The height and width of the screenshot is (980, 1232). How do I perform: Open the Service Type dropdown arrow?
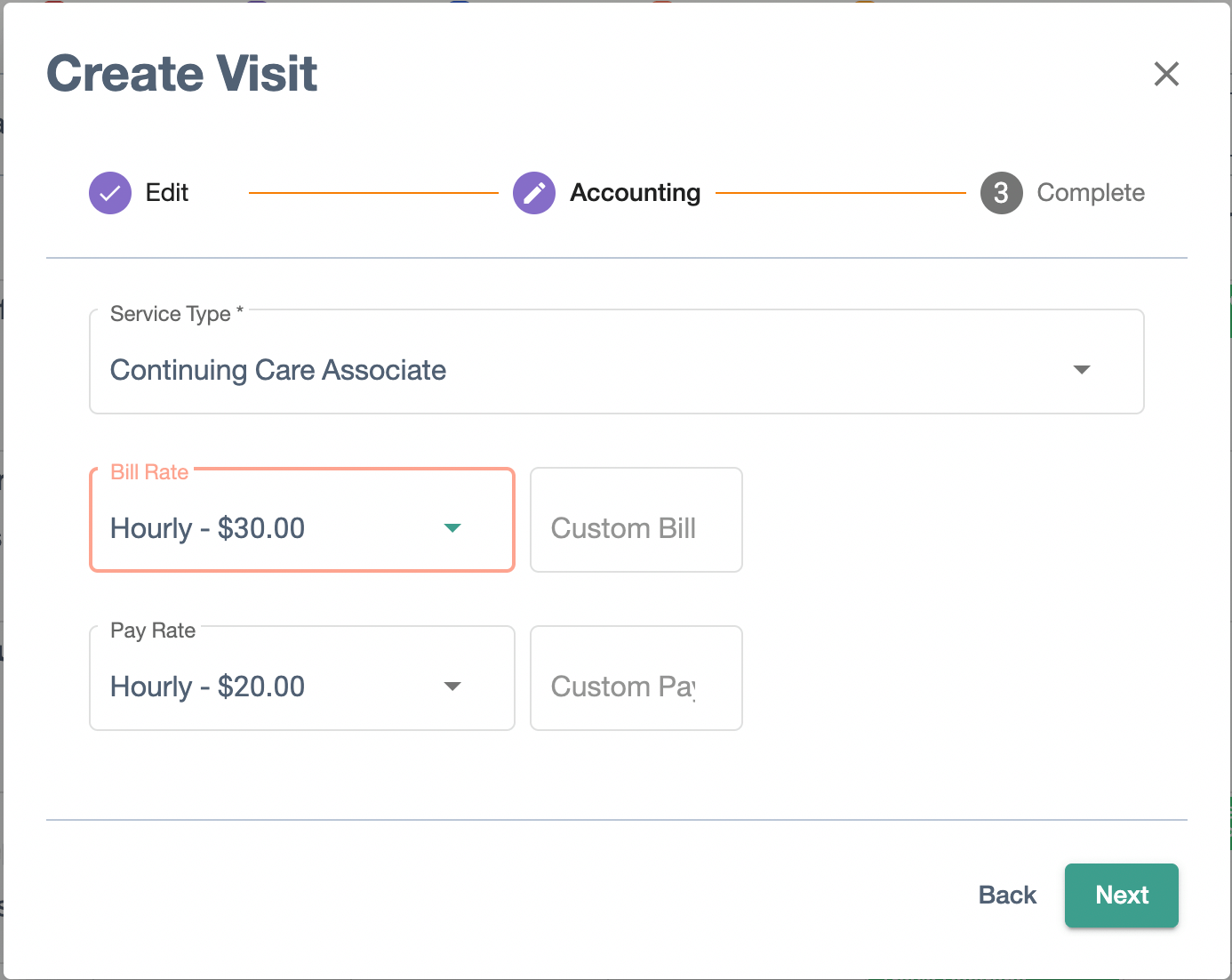coord(1082,370)
